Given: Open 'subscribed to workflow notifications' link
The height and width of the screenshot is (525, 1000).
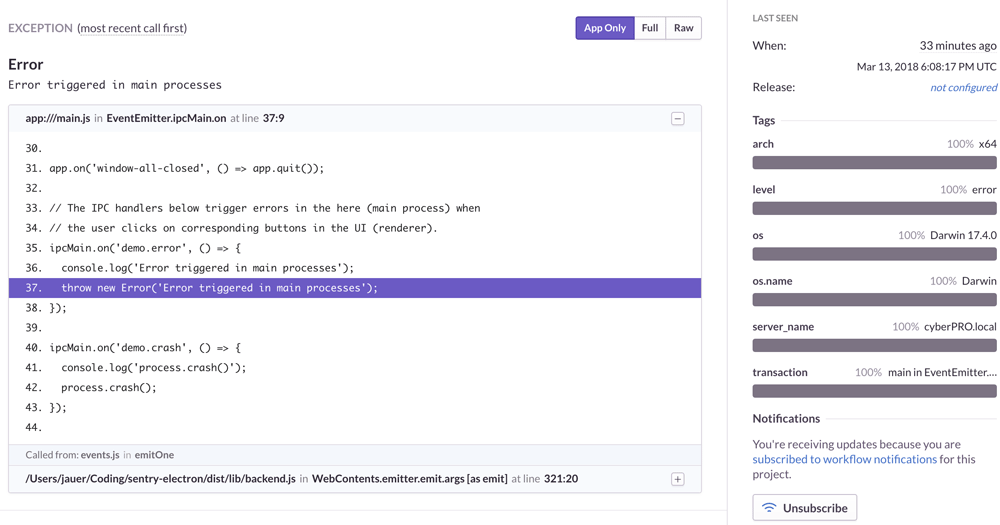Looking at the screenshot, I should coord(844,459).
